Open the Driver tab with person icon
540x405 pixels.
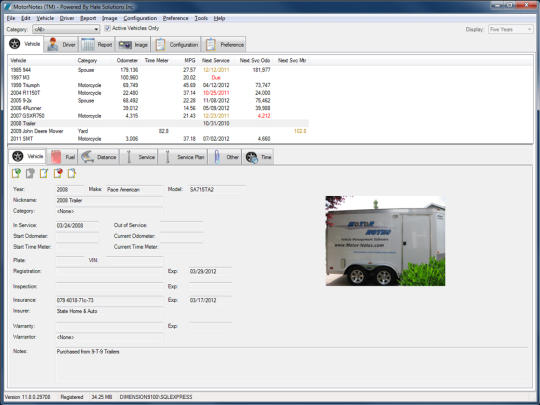(x=62, y=45)
